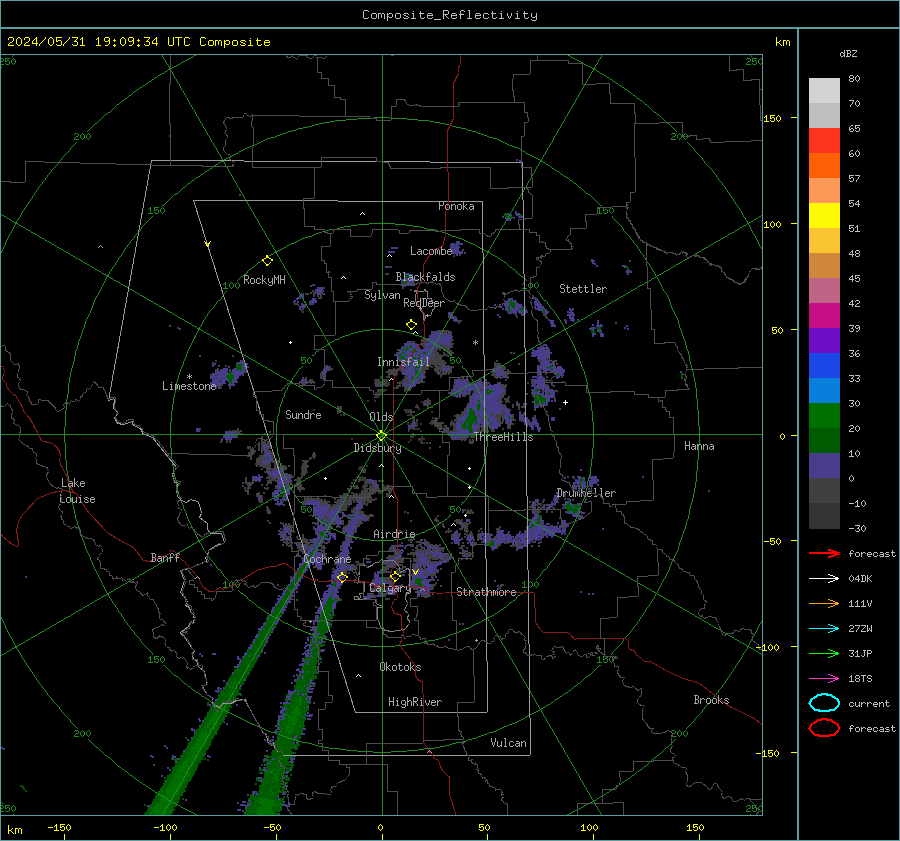Click the Blackfalds city label

(425, 277)
